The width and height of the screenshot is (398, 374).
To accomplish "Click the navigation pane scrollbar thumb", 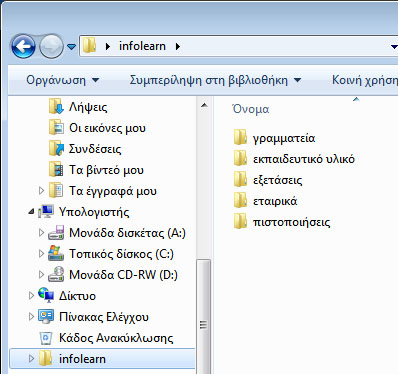I will [204, 317].
